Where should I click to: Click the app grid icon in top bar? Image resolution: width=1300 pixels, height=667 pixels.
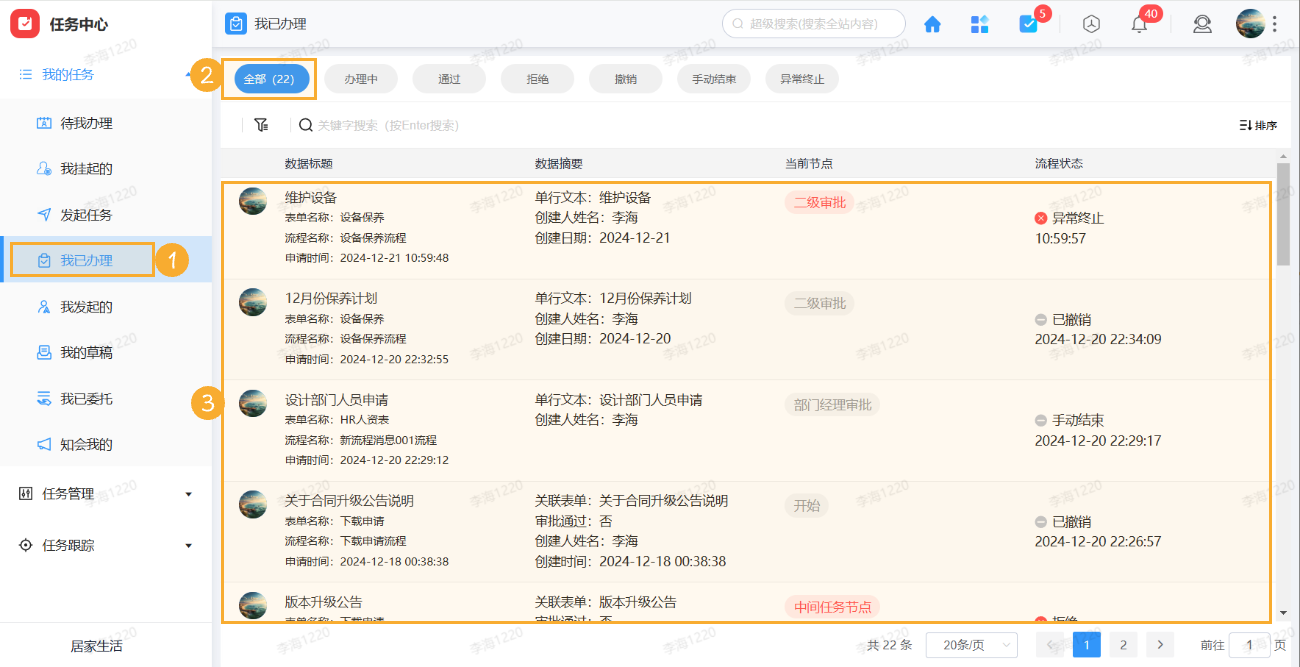[980, 23]
